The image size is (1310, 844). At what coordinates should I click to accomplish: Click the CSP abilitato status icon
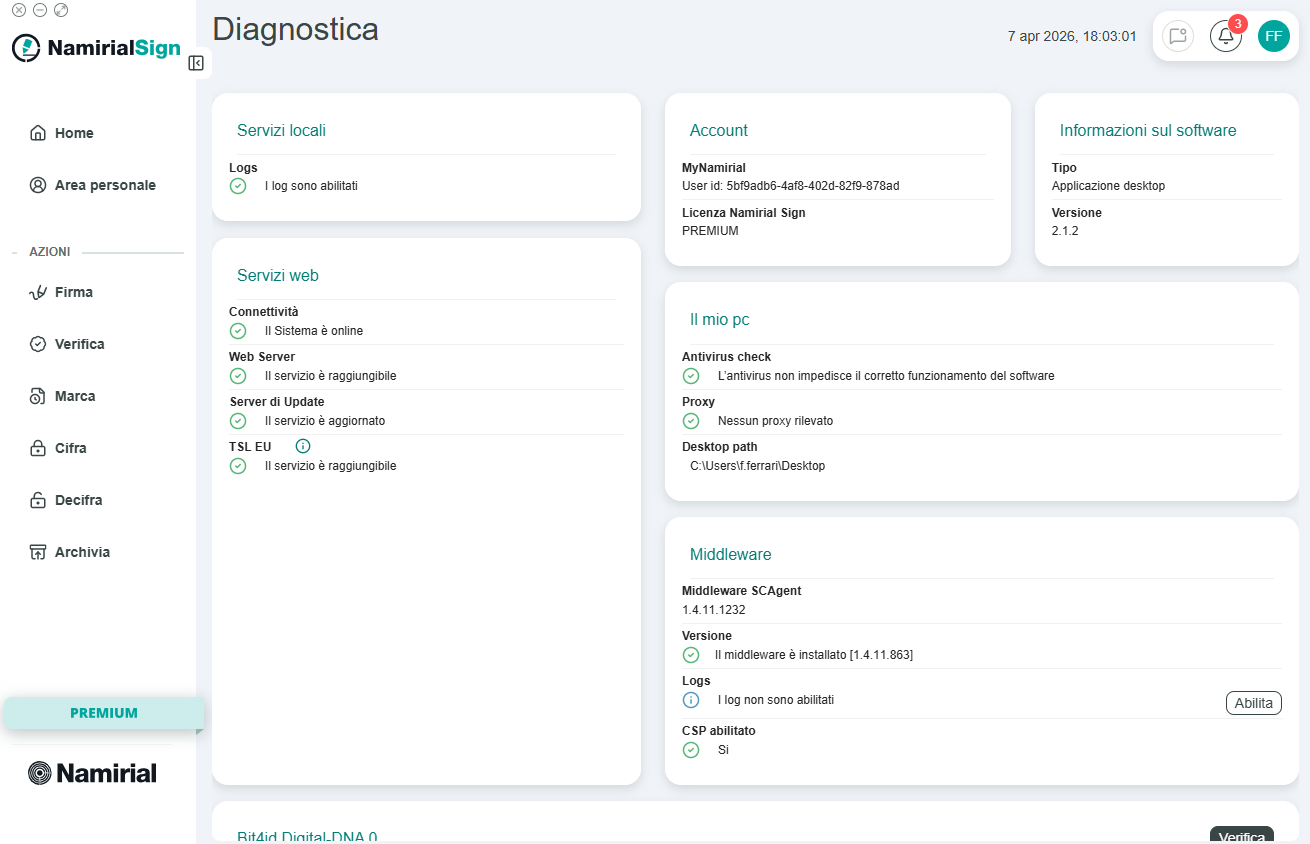pos(691,750)
